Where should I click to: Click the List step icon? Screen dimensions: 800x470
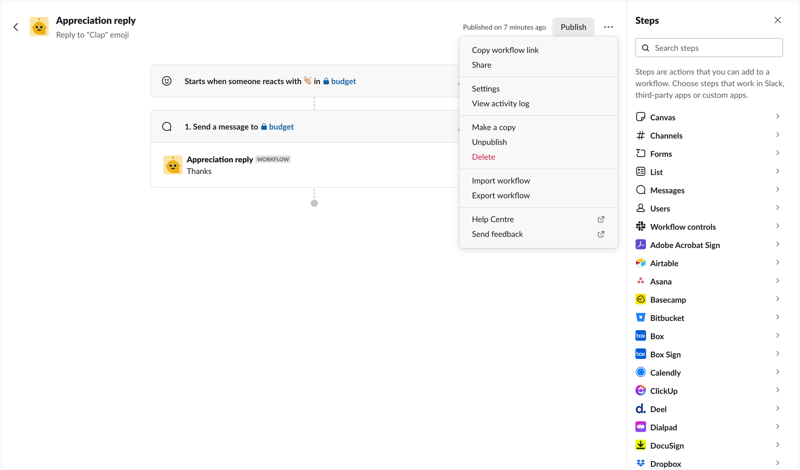tap(640, 171)
